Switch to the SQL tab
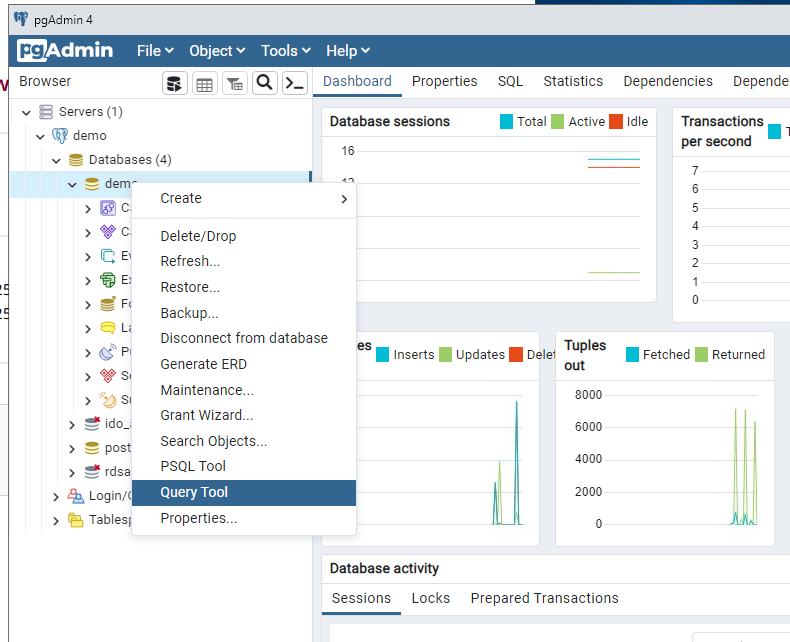Image resolution: width=790 pixels, height=642 pixels. [510, 81]
